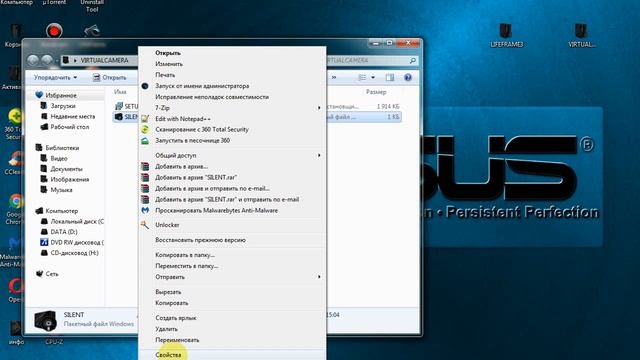The image size is (640, 360).
Task: Choose Удалить in the context menu
Action: coord(166,329)
